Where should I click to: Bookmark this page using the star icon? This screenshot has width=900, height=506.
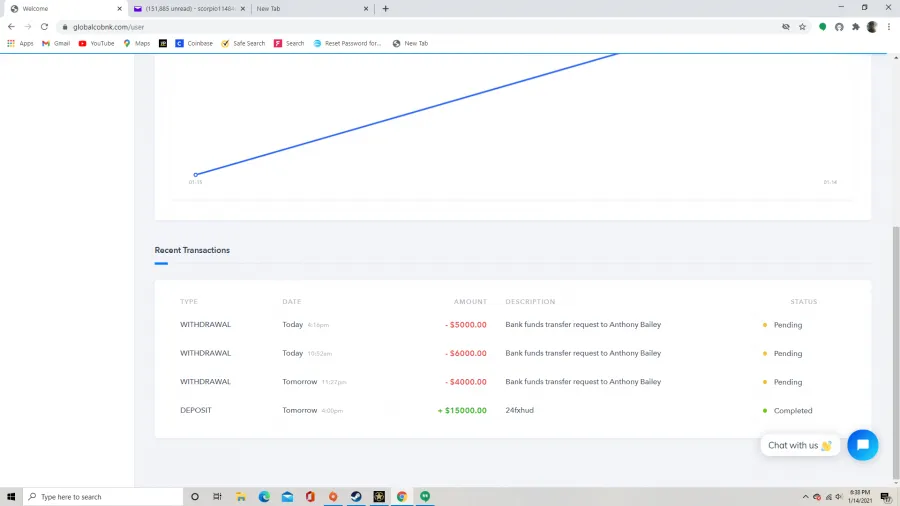click(x=802, y=27)
